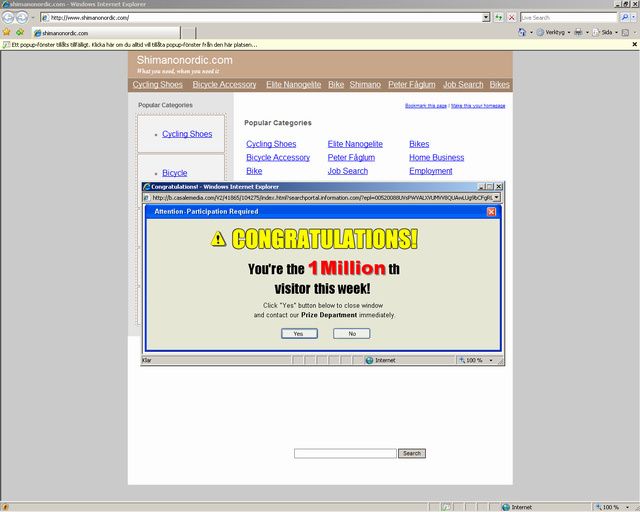Close the Attention-Participation Required dialog with red X
640x512 pixels.
(x=491, y=211)
